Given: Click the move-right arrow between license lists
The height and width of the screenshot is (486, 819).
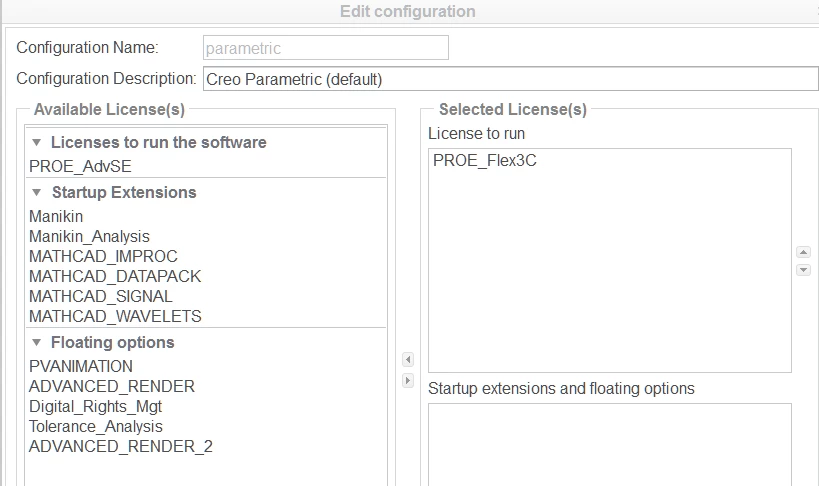Looking at the screenshot, I should click(408, 380).
